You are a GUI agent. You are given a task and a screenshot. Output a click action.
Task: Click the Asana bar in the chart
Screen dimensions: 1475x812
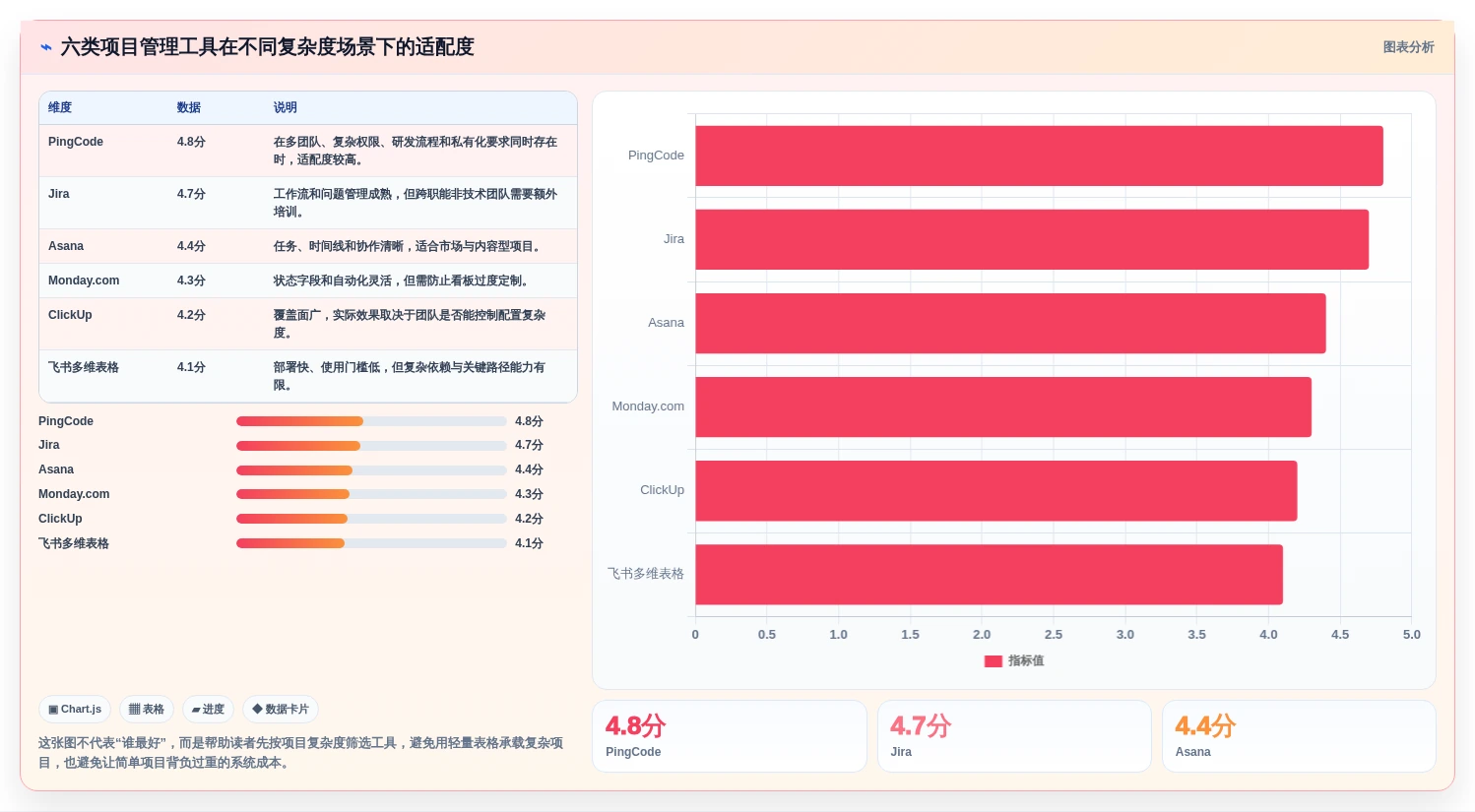point(1010,323)
